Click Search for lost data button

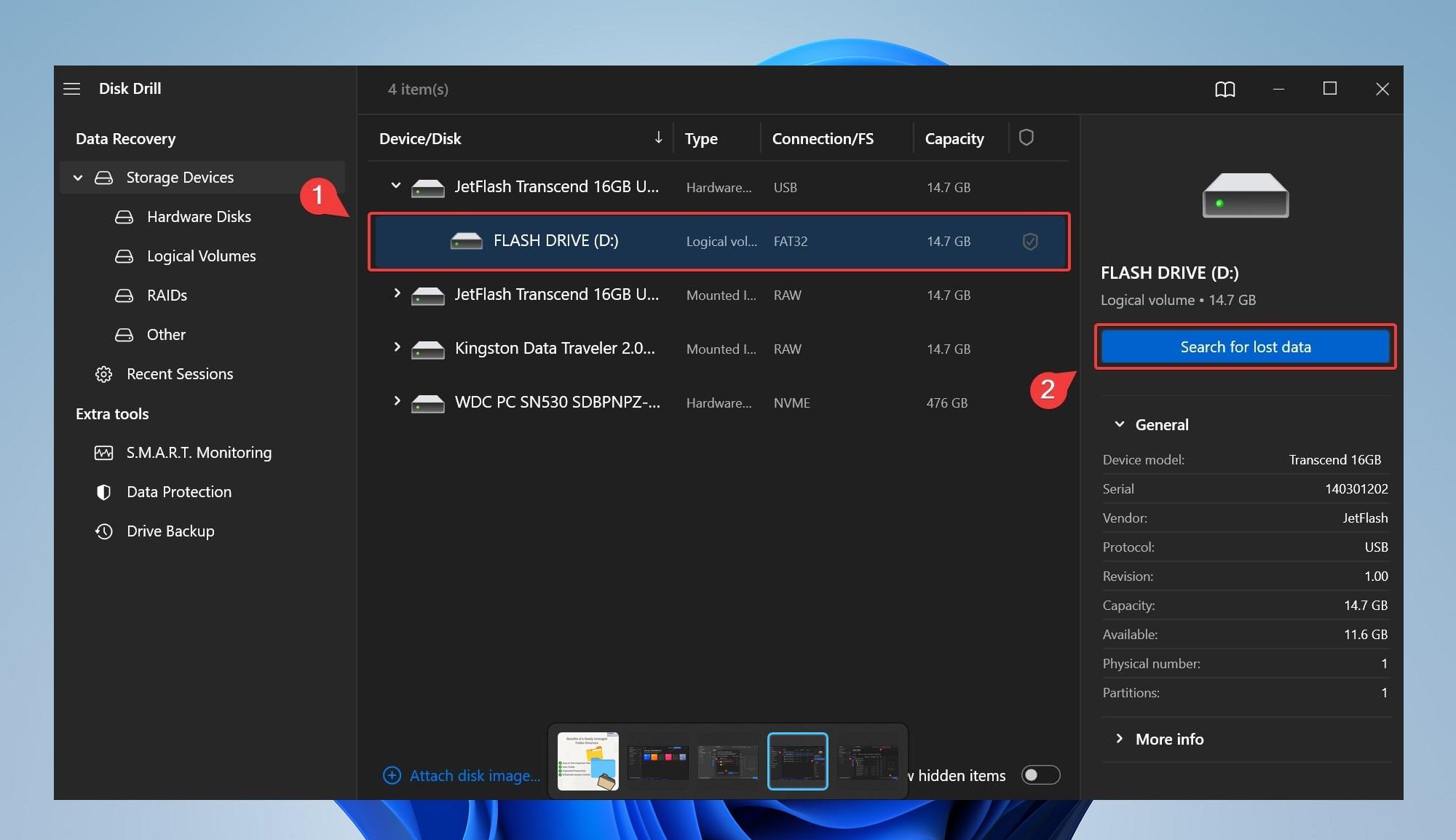click(1246, 346)
